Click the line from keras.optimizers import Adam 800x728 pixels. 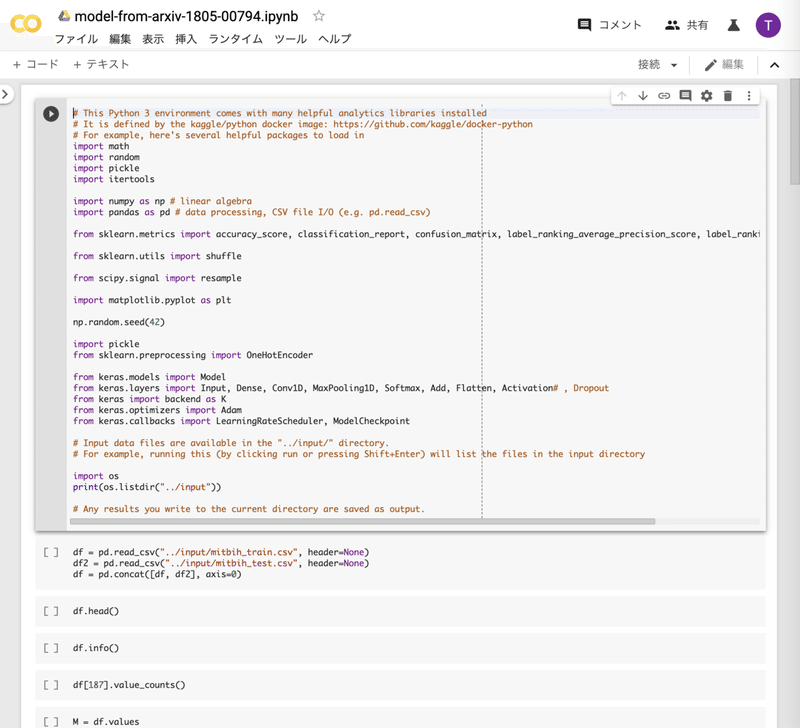click(157, 410)
